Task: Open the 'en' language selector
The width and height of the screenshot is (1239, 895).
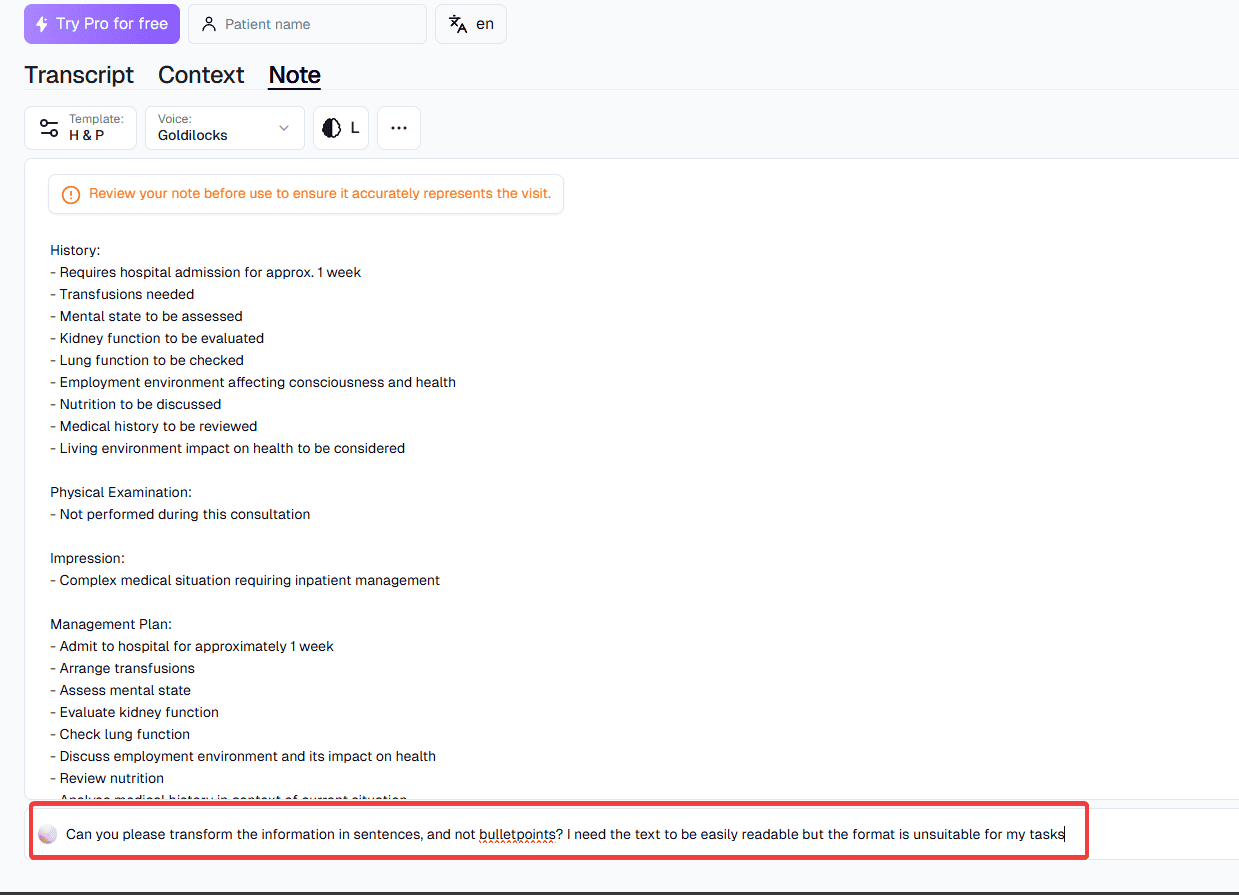Action: click(471, 24)
